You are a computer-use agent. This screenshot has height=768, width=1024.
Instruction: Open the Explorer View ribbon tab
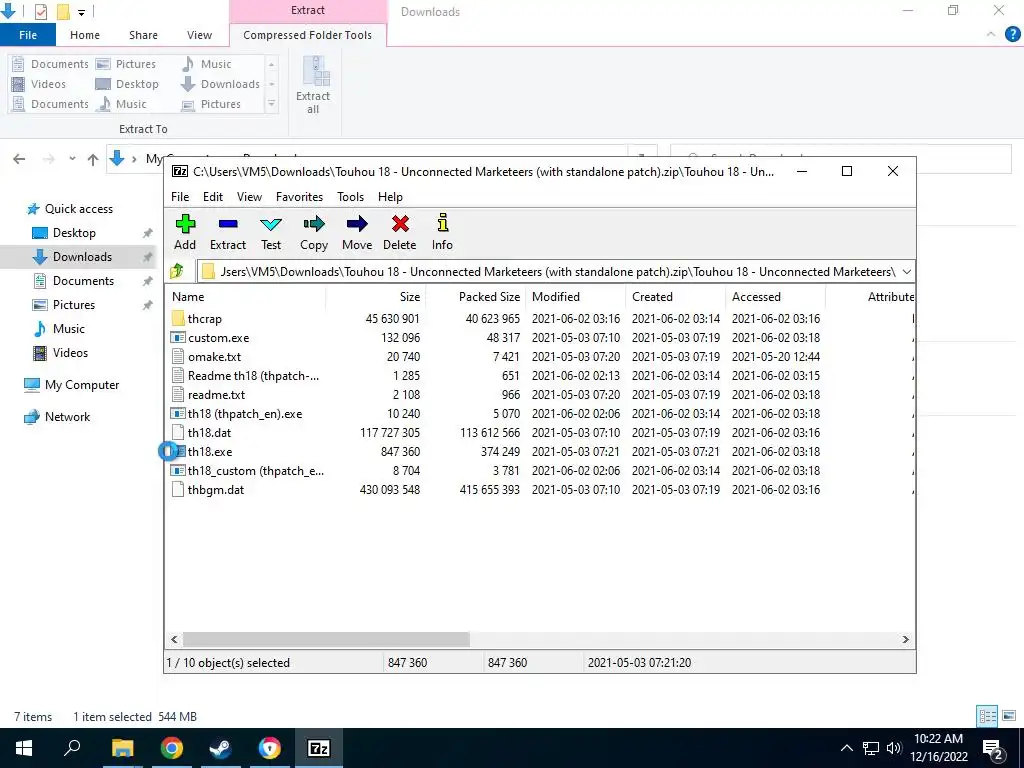tap(199, 35)
